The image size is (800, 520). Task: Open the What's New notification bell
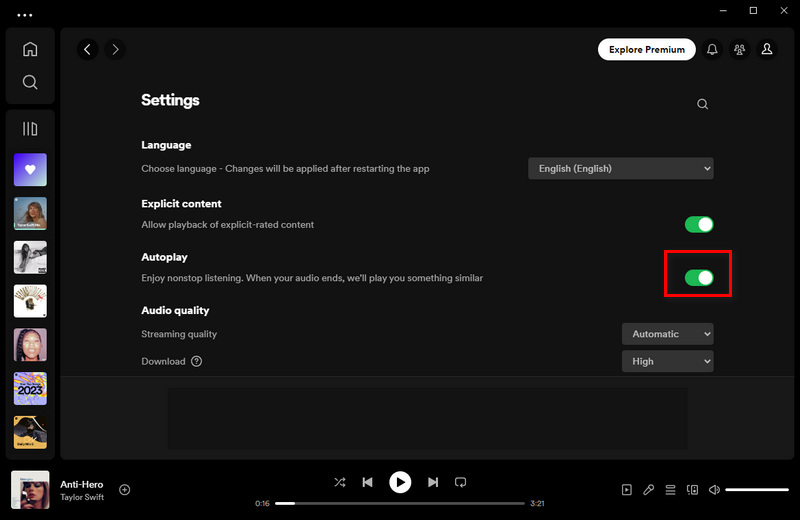click(x=712, y=49)
